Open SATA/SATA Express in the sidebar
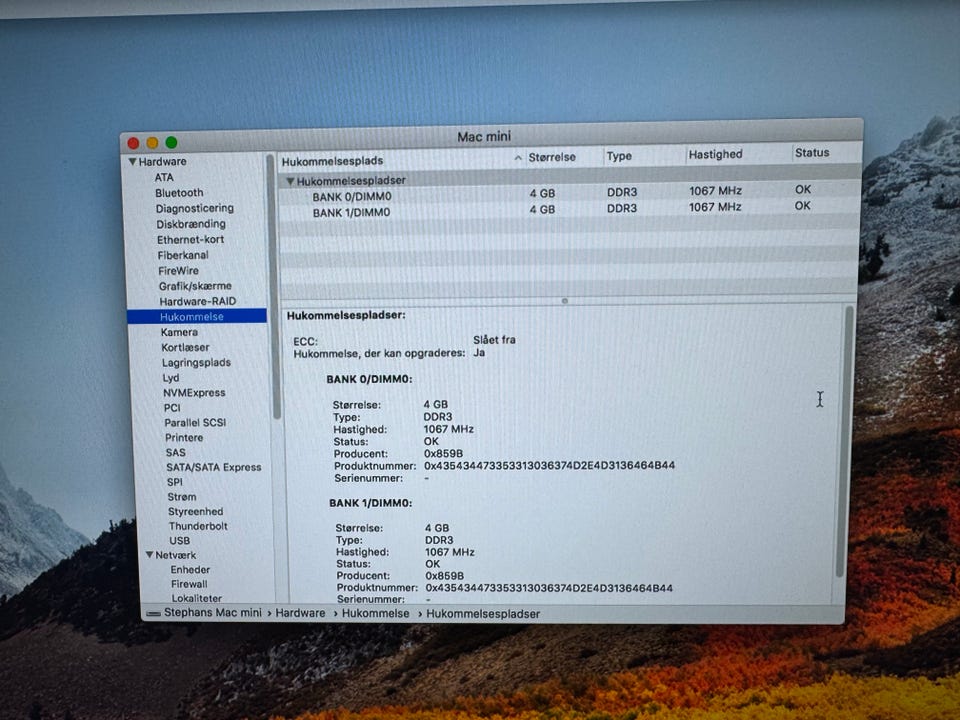 pyautogui.click(x=214, y=467)
